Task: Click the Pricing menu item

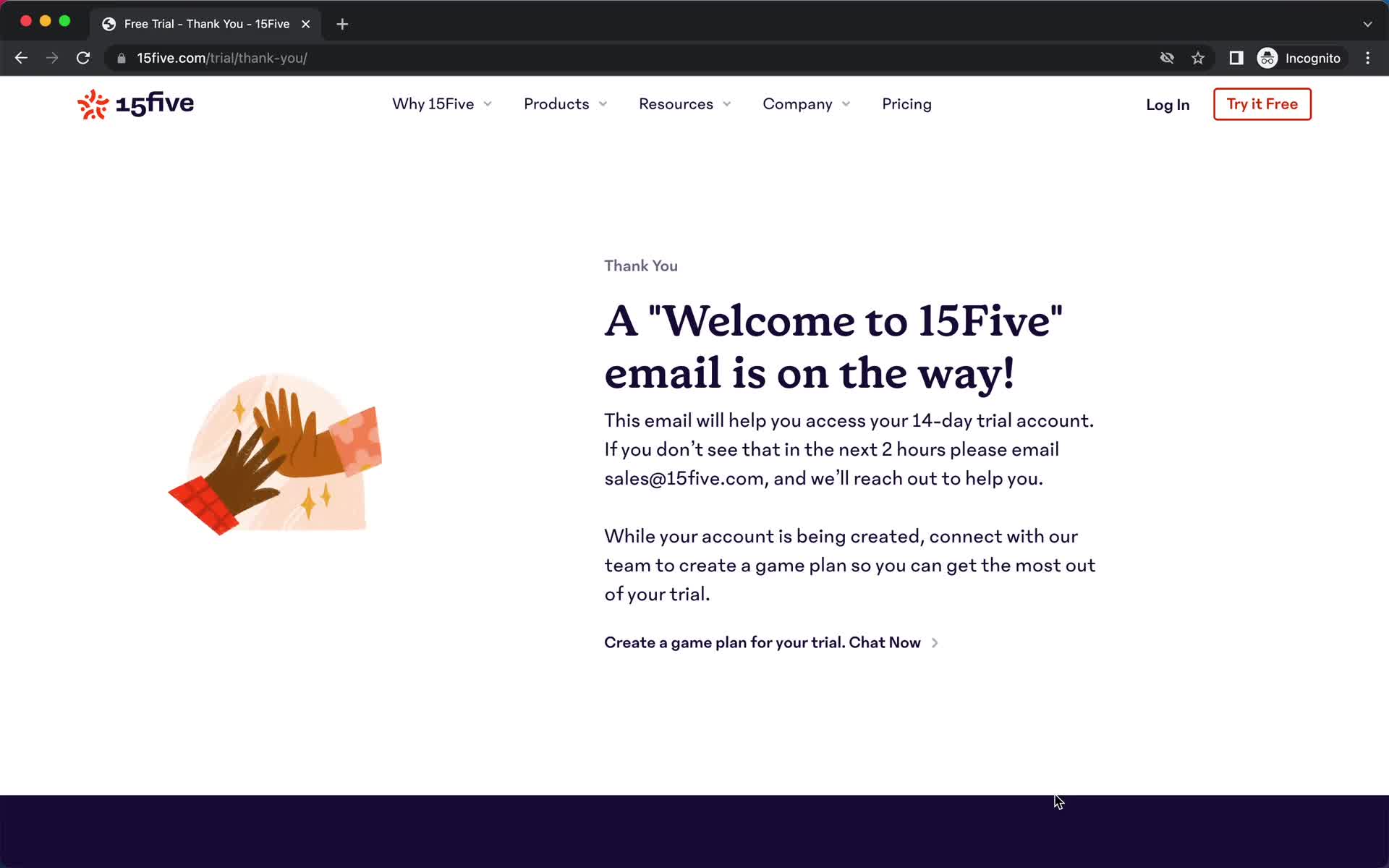Action: 906,103
